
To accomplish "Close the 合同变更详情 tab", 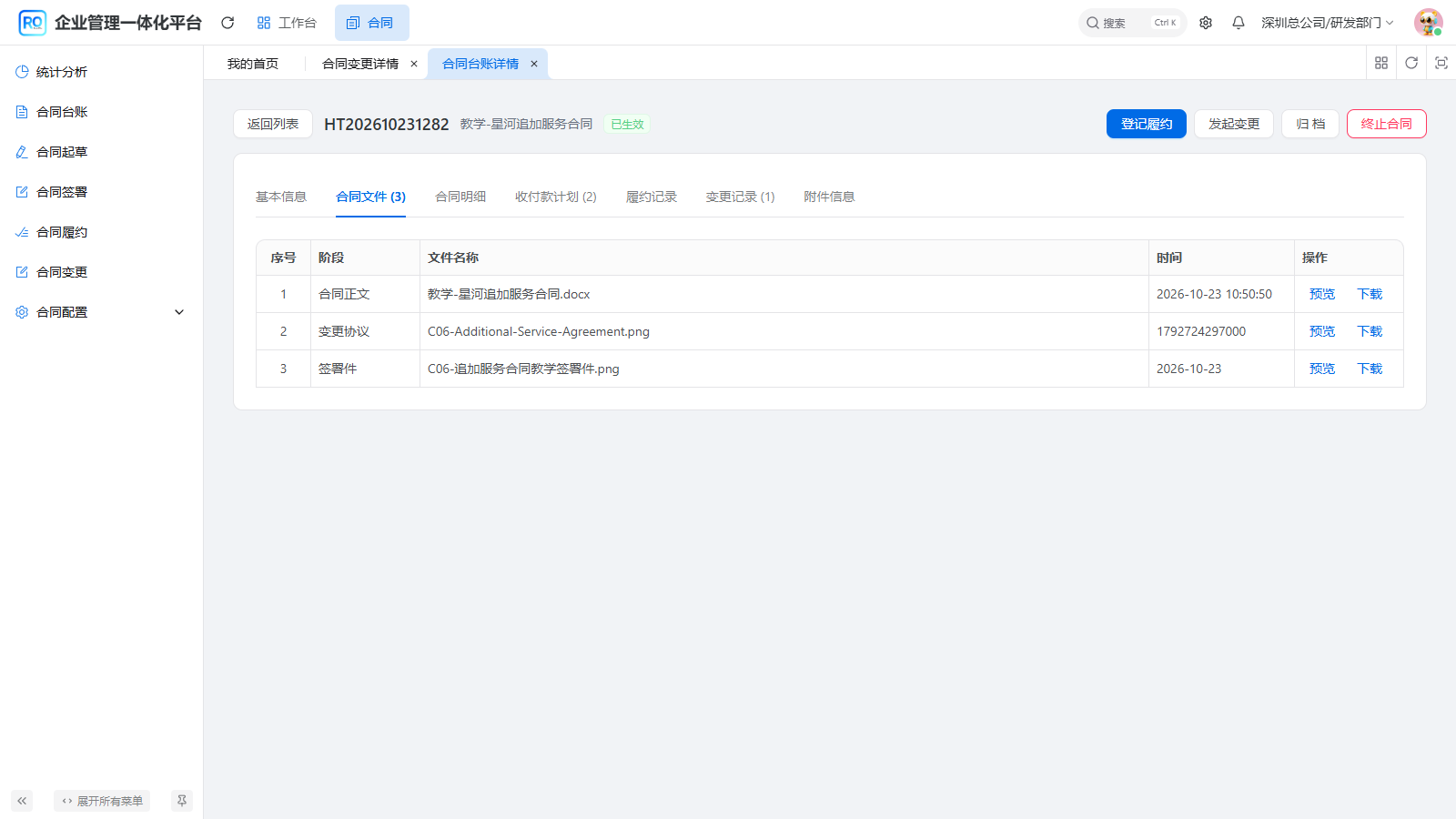I will tap(414, 64).
